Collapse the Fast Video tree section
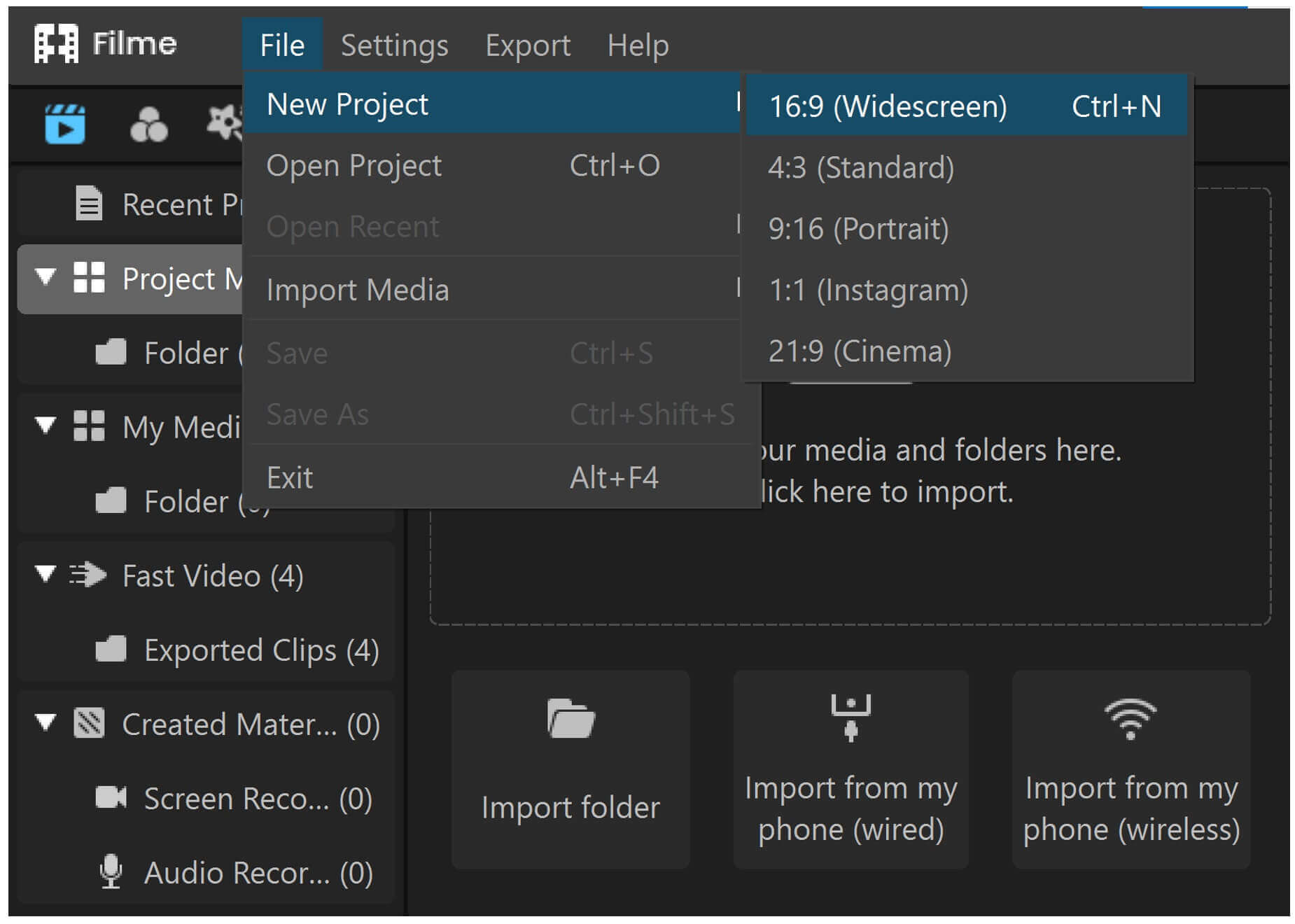 pyautogui.click(x=45, y=574)
